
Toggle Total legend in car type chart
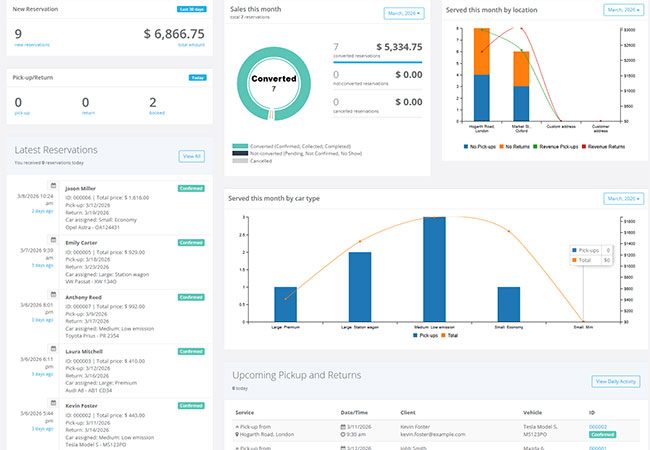click(x=450, y=336)
